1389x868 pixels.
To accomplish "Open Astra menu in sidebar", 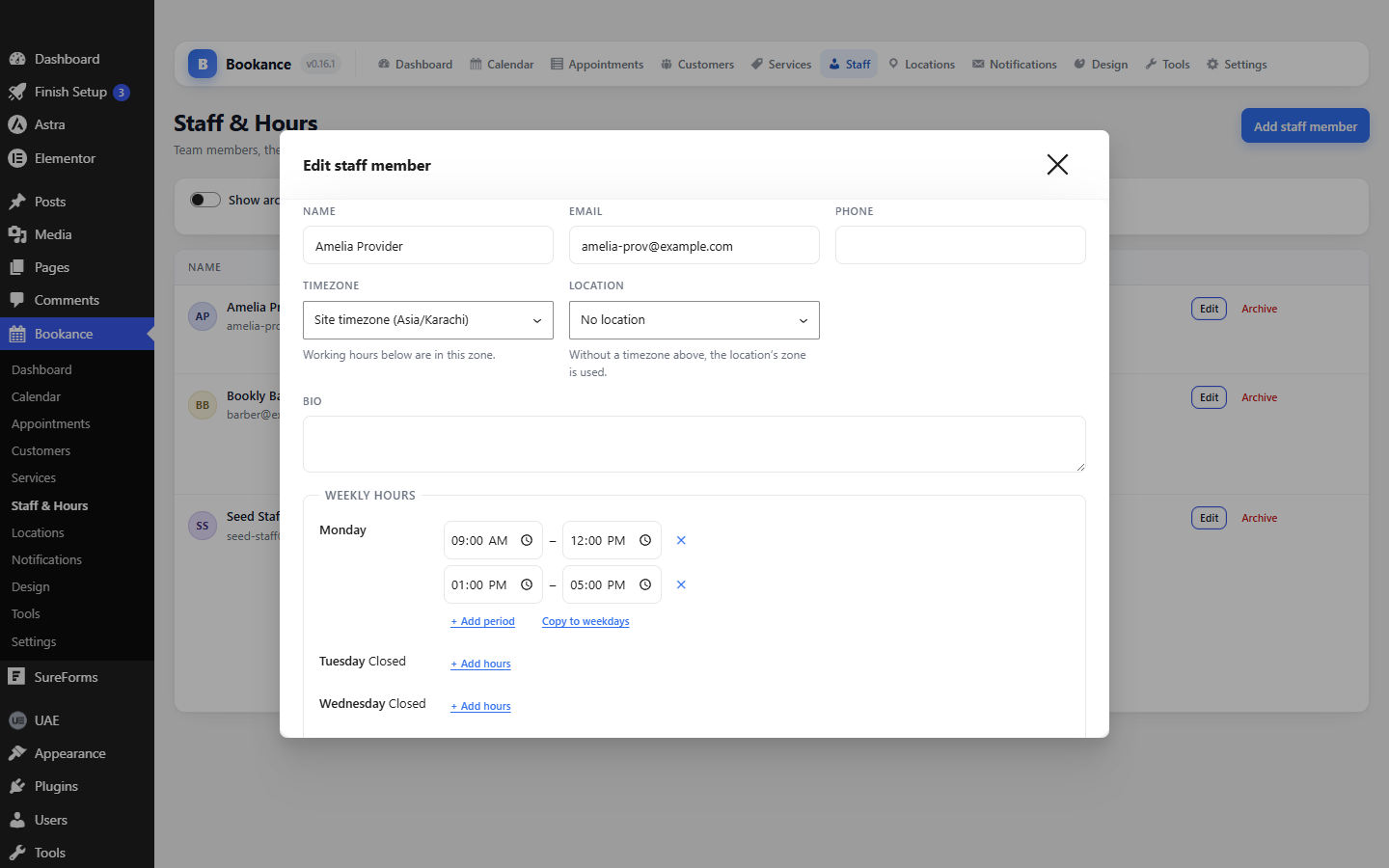I will pos(77,124).
